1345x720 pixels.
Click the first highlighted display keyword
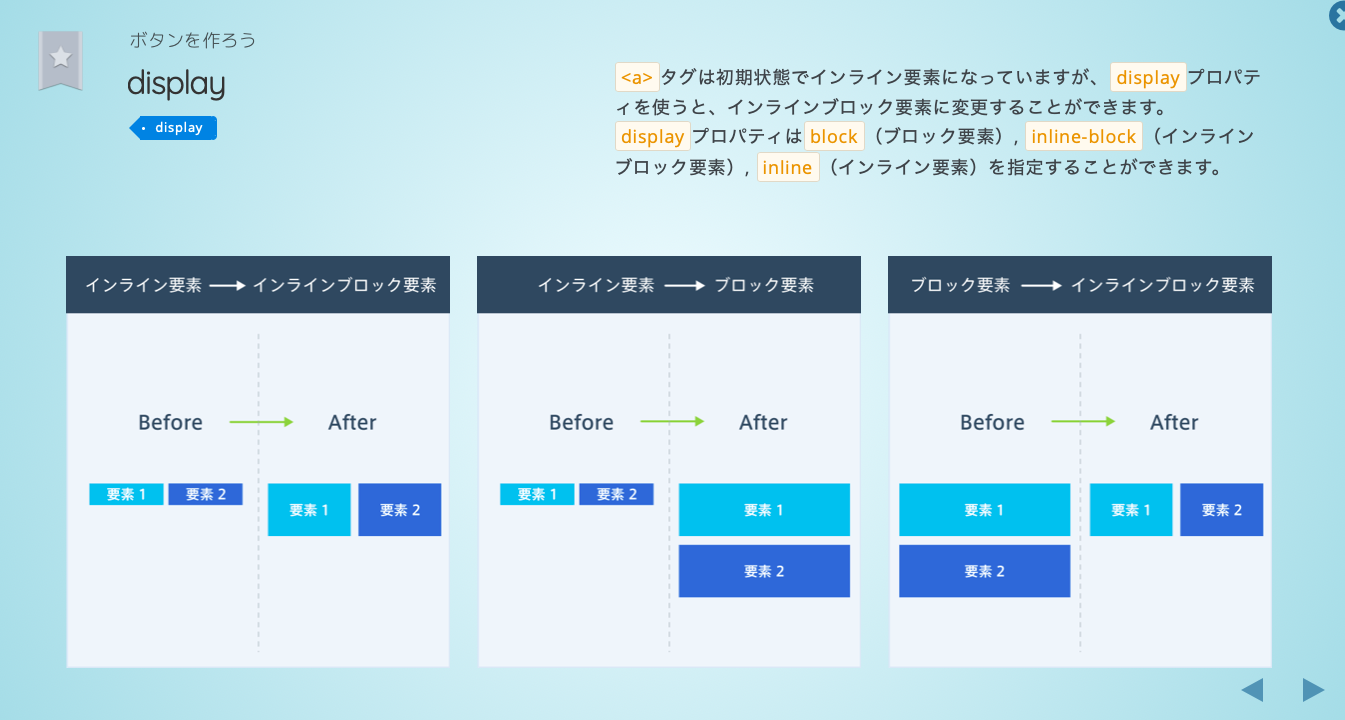pos(1147,77)
